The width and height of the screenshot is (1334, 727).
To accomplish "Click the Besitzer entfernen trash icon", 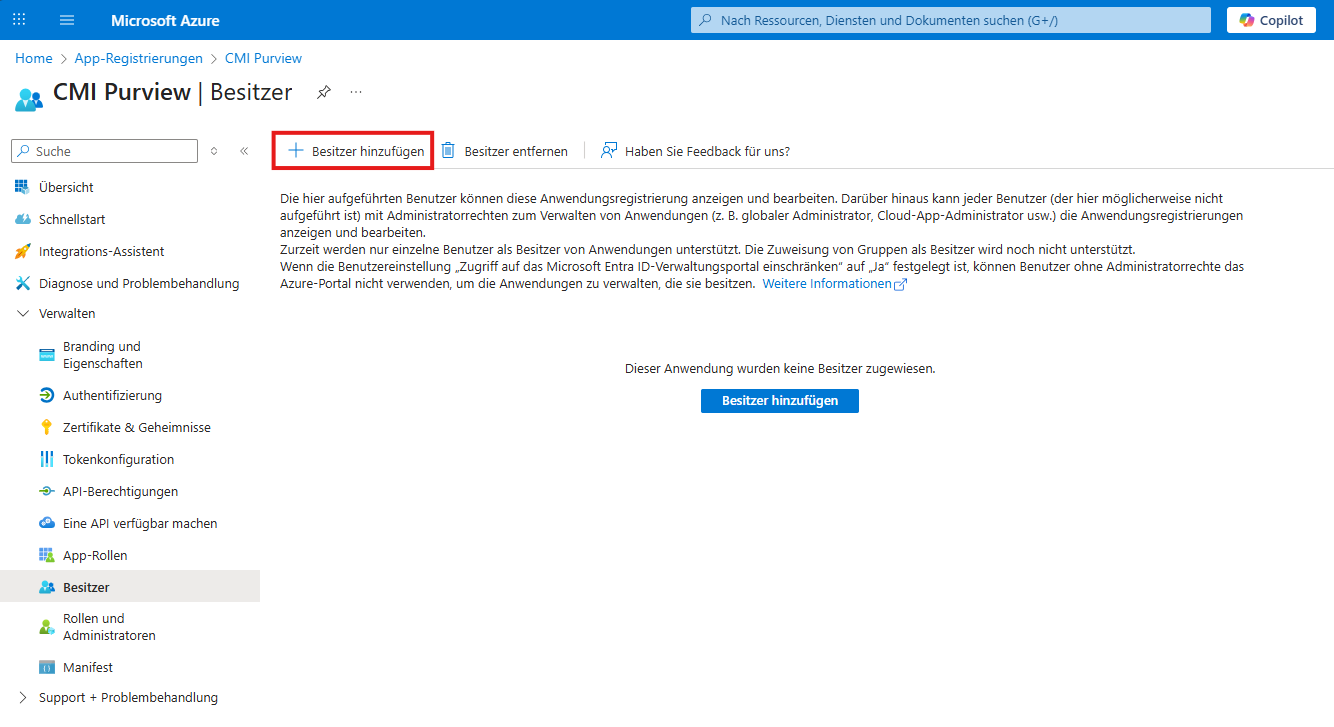I will (448, 151).
